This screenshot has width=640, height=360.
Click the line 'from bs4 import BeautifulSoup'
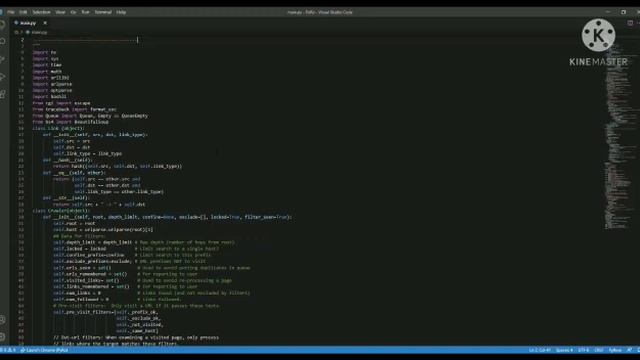[71, 122]
